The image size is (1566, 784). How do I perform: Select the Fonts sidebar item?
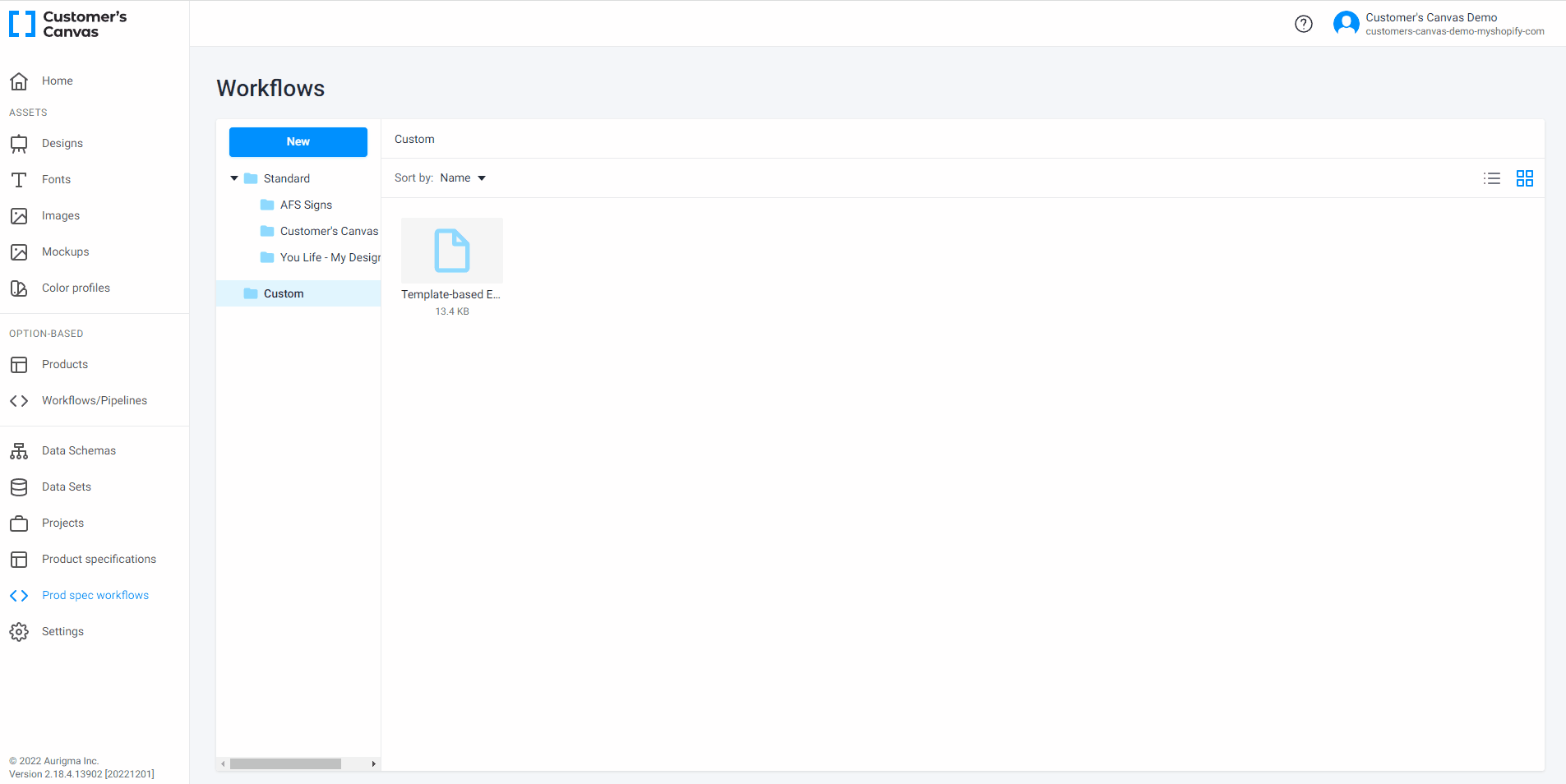pyautogui.click(x=56, y=179)
